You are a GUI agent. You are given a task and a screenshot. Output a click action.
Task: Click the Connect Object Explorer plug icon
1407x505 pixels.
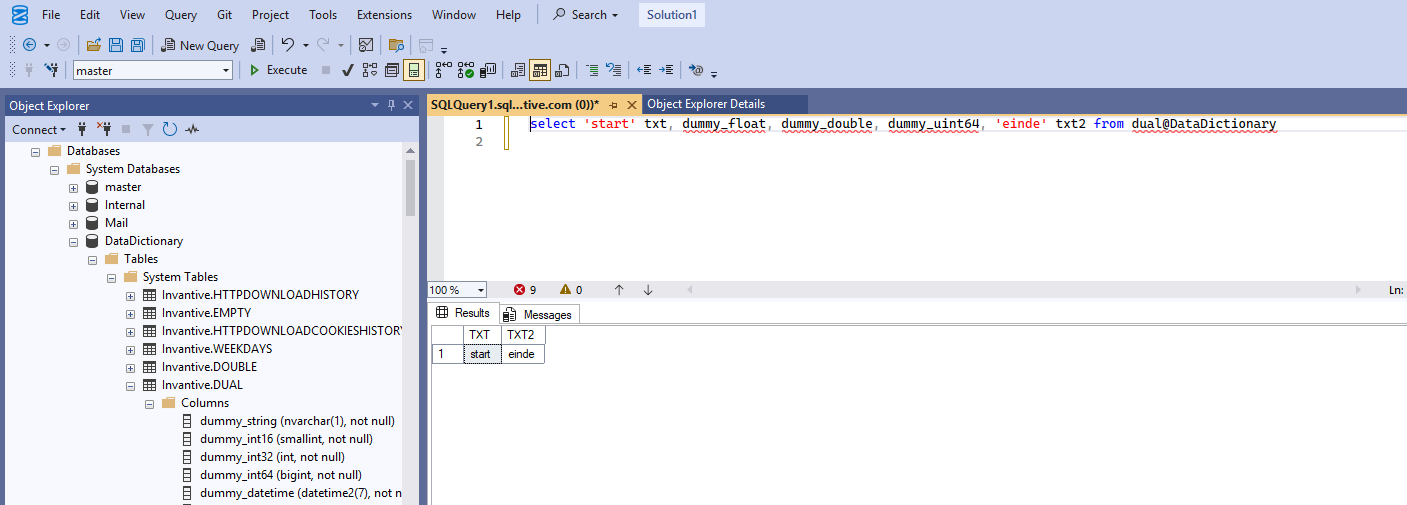click(82, 129)
